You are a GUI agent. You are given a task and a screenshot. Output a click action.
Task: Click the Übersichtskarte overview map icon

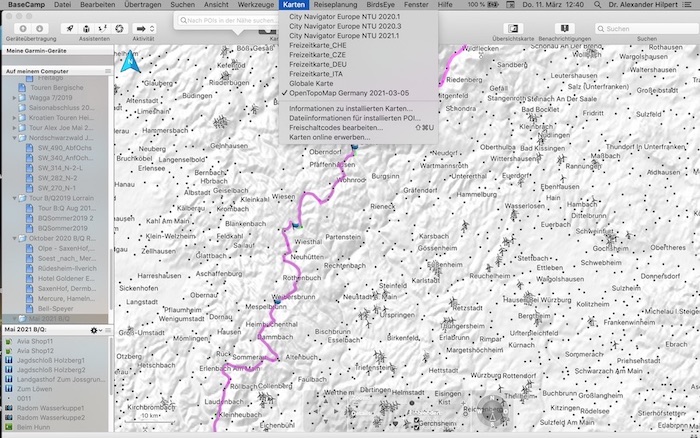click(x=512, y=28)
